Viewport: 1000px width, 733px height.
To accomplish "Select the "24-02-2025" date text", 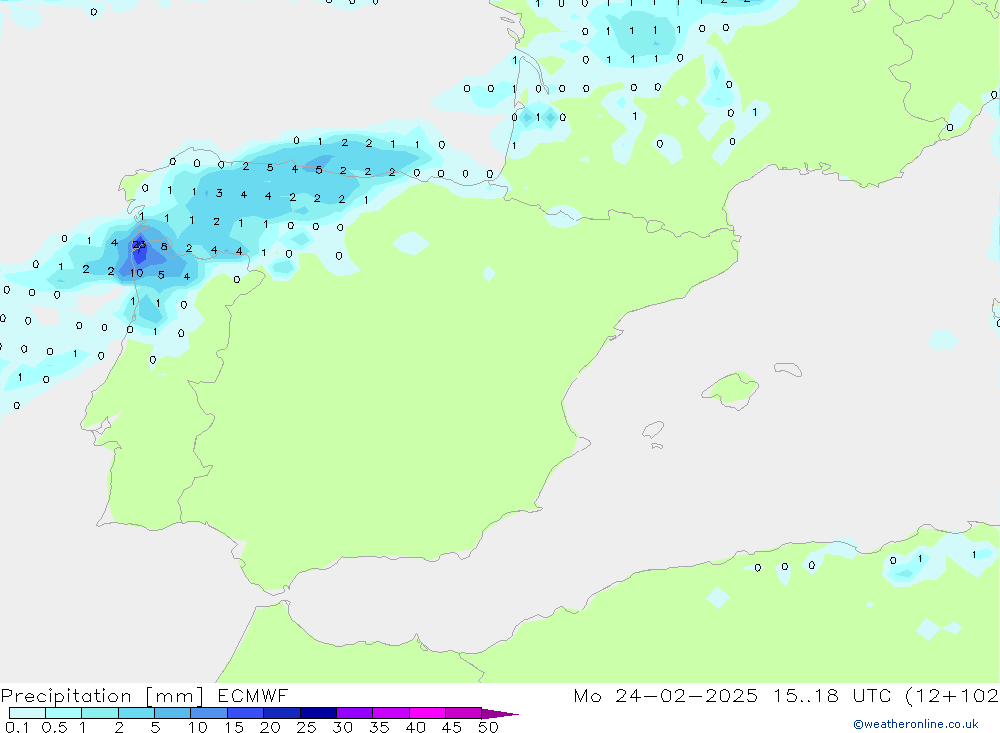I will click(x=686, y=695).
